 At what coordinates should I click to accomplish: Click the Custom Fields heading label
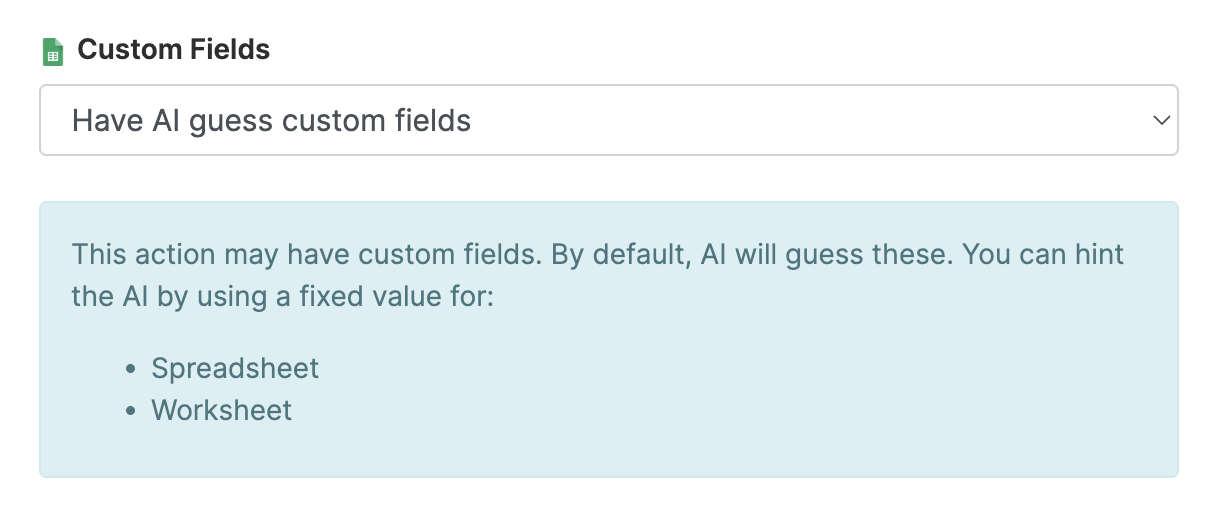tap(174, 50)
